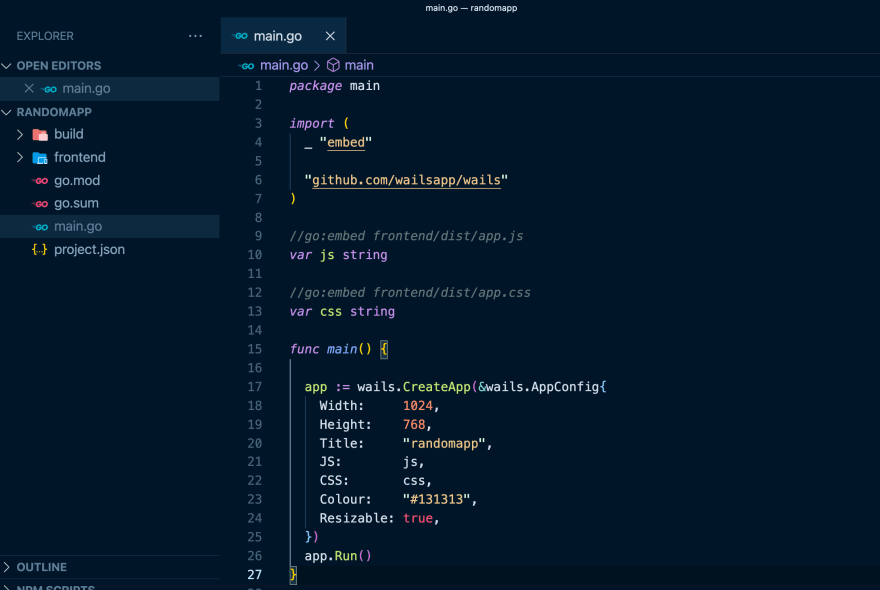Screen dimensions: 880x590
Task: Click Resizable value true
Action: click(418, 519)
